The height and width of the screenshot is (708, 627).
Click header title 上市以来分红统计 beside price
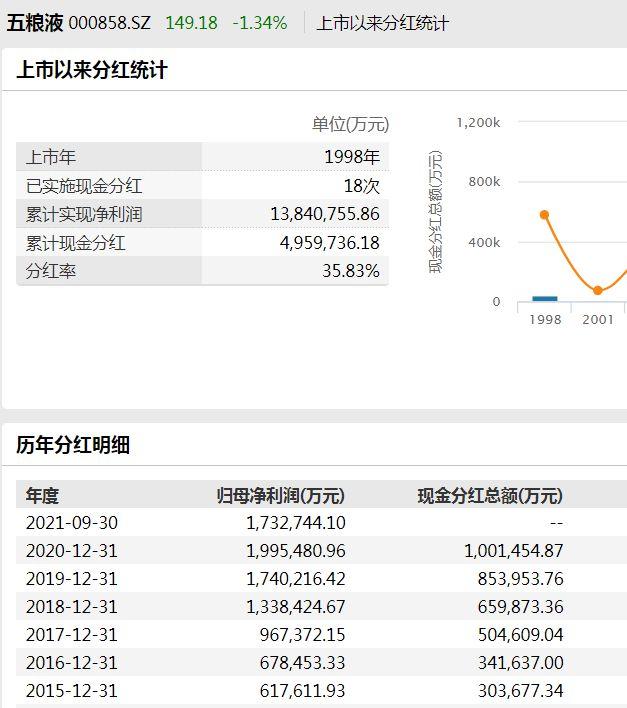pyautogui.click(x=382, y=23)
